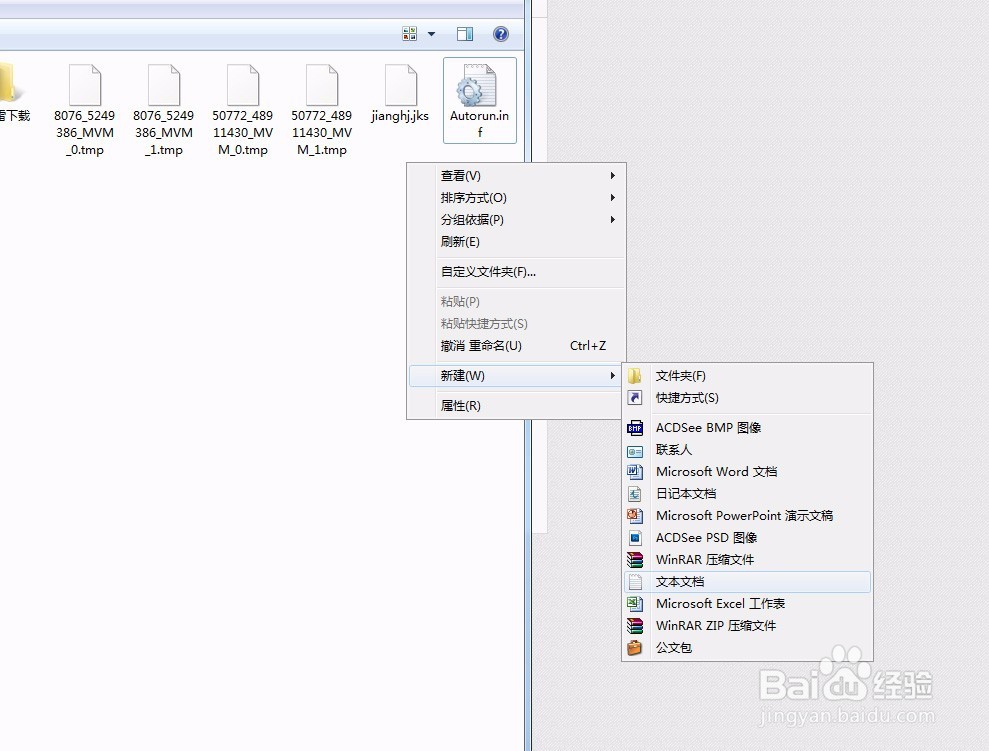Screen dimensions: 989x751
Task: Choose 自定义文件夹(F)... menu entry
Action: pyautogui.click(x=516, y=272)
